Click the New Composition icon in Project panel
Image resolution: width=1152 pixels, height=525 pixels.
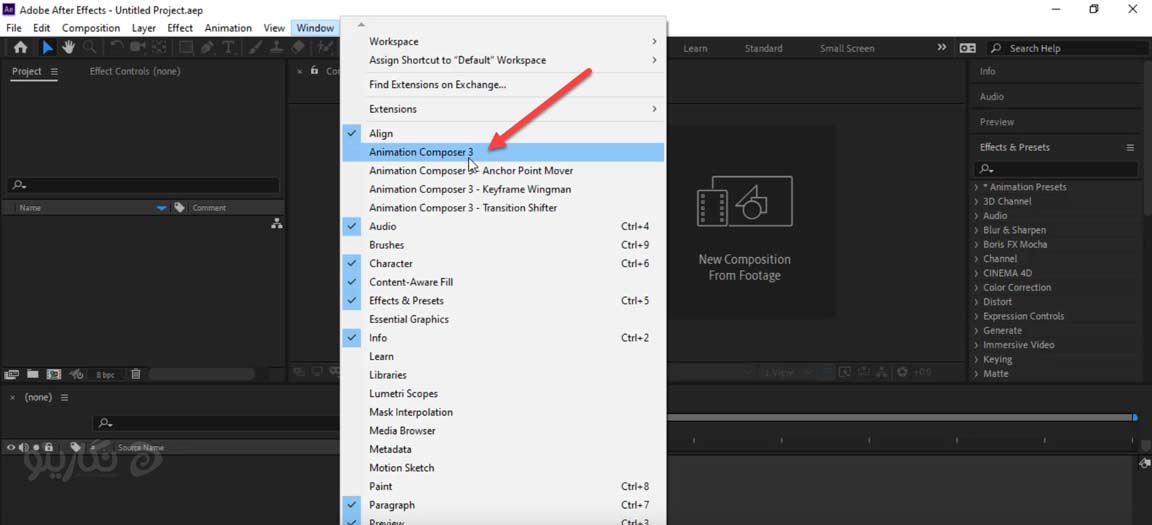click(x=54, y=374)
